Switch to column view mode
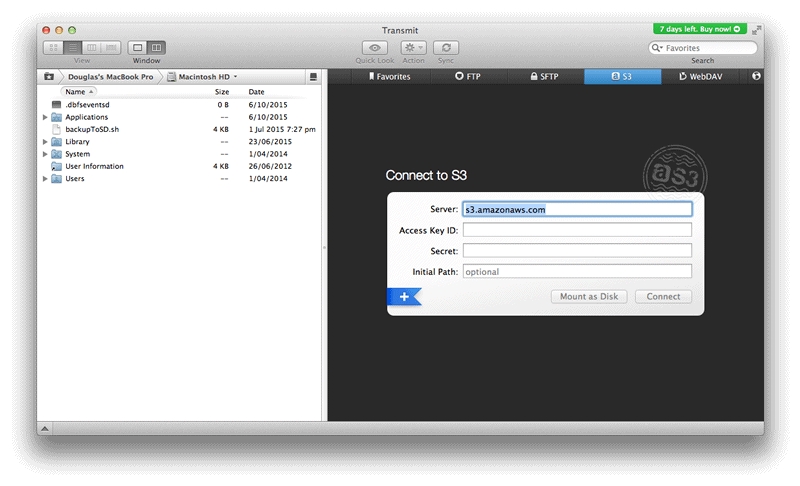Viewport: 800px width, 486px height. (x=92, y=47)
